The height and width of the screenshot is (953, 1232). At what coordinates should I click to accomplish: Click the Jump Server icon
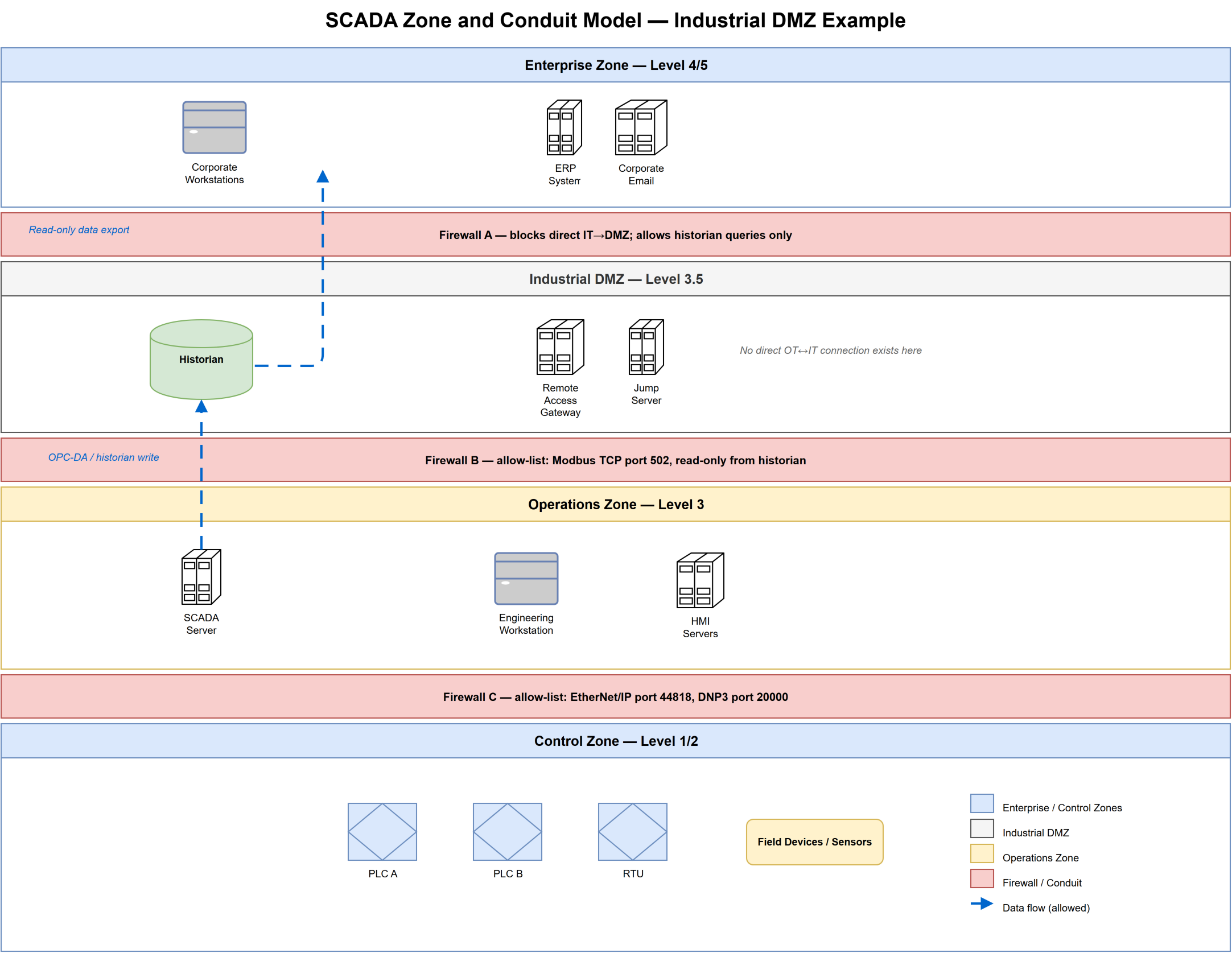click(646, 347)
